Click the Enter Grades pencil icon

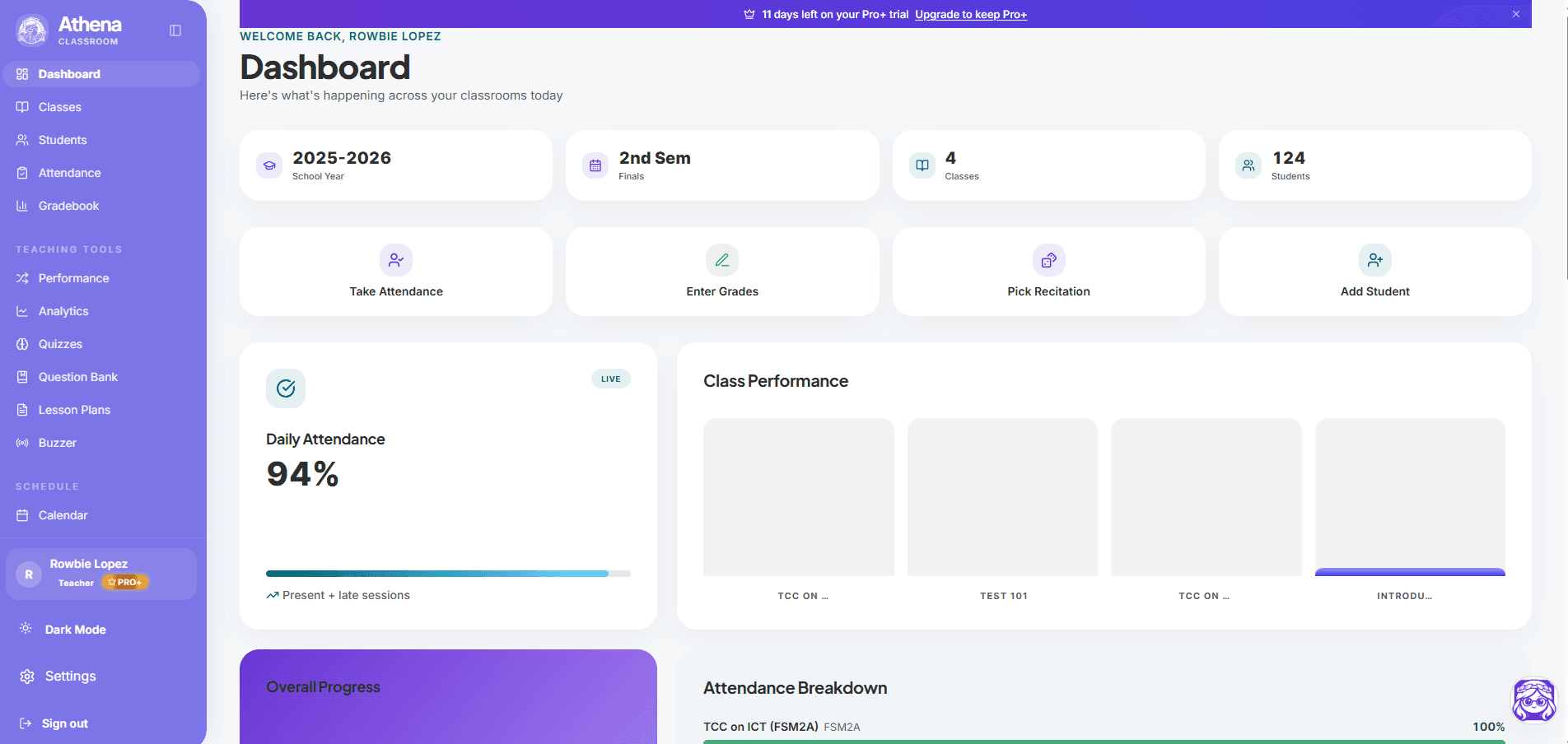722,260
